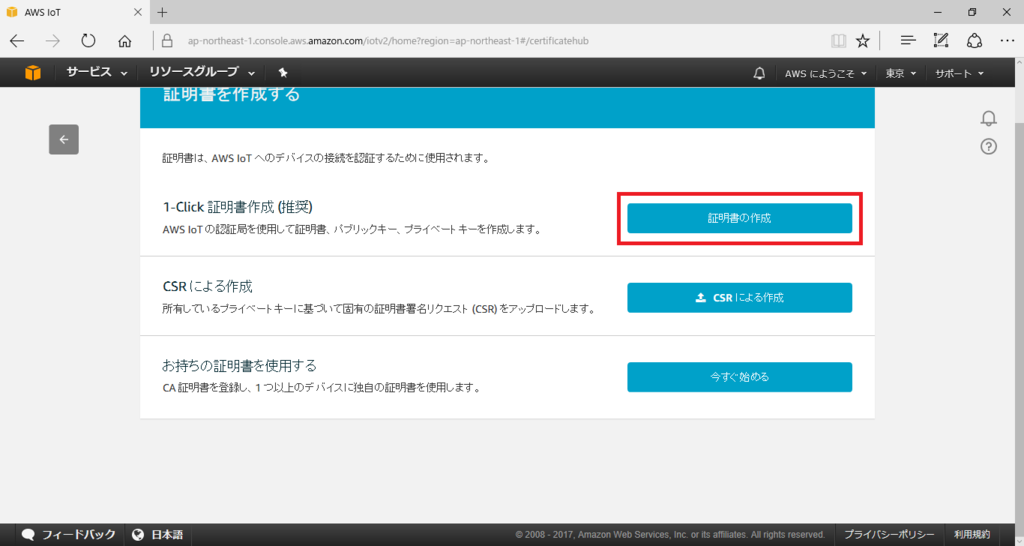Click the AWS orange cube logo
Viewport: 1024px width, 546px height.
(33, 72)
